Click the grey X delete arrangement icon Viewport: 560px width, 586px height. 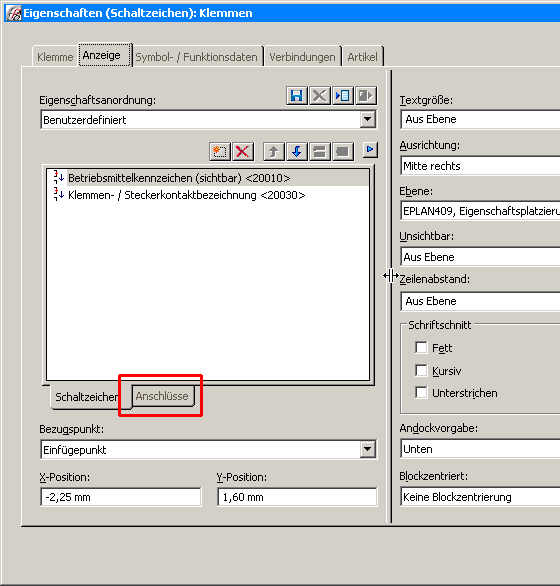(x=320, y=96)
